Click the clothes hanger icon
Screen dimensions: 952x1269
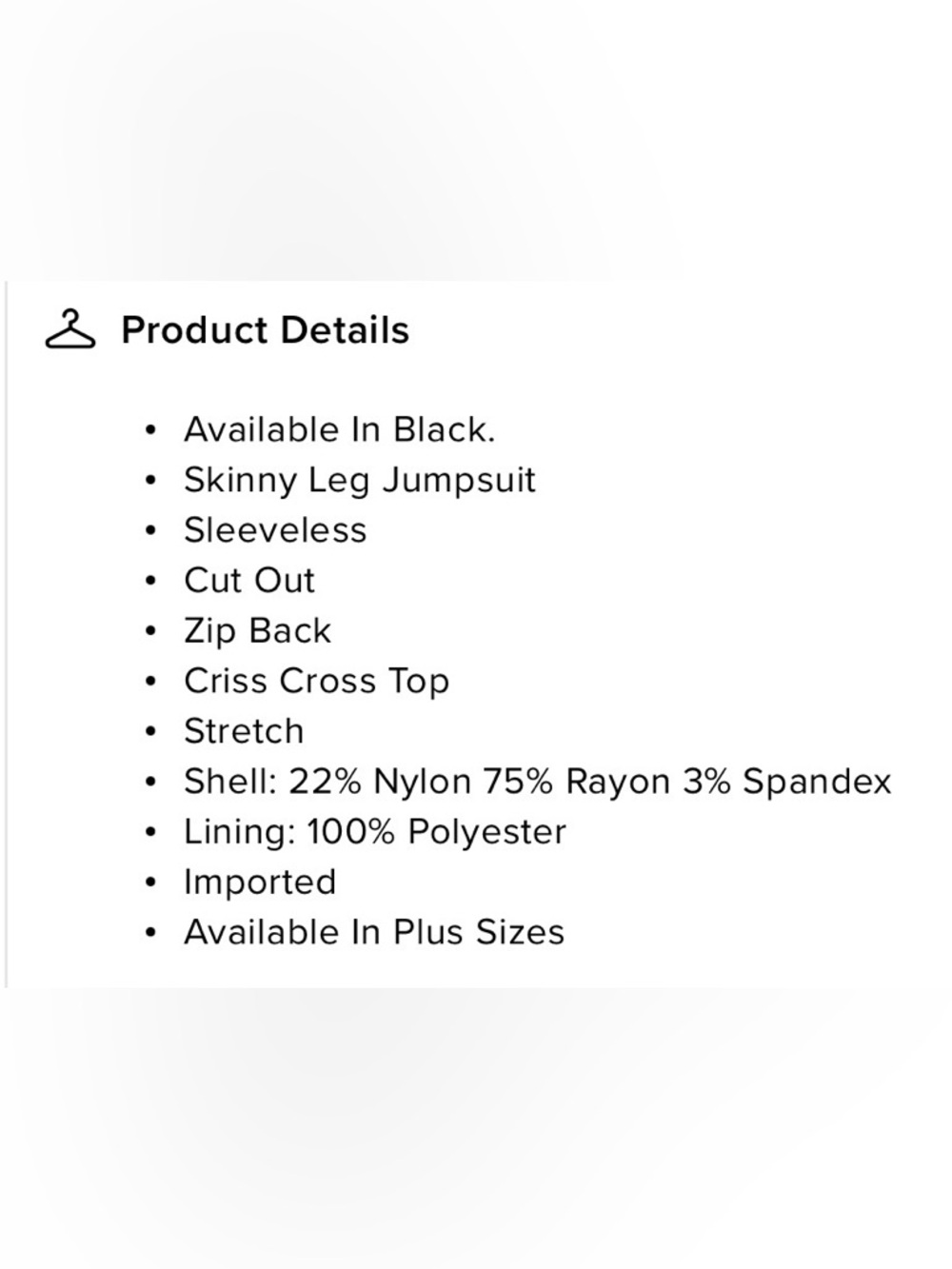click(70, 329)
